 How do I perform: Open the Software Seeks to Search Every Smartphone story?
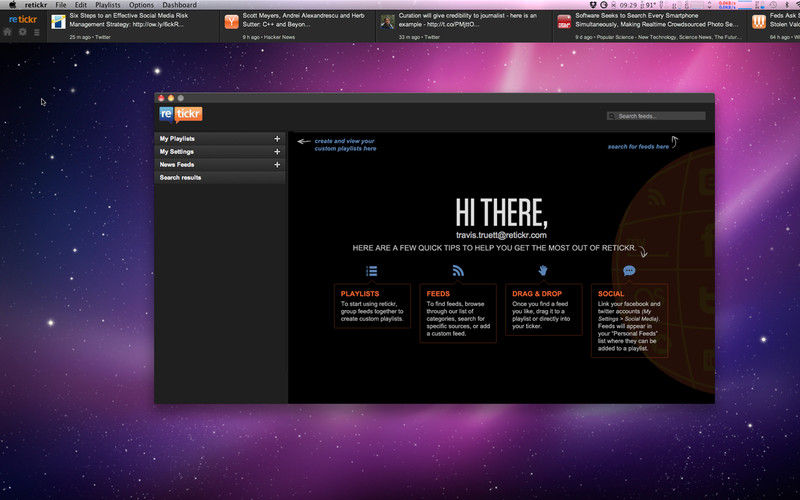[656, 20]
